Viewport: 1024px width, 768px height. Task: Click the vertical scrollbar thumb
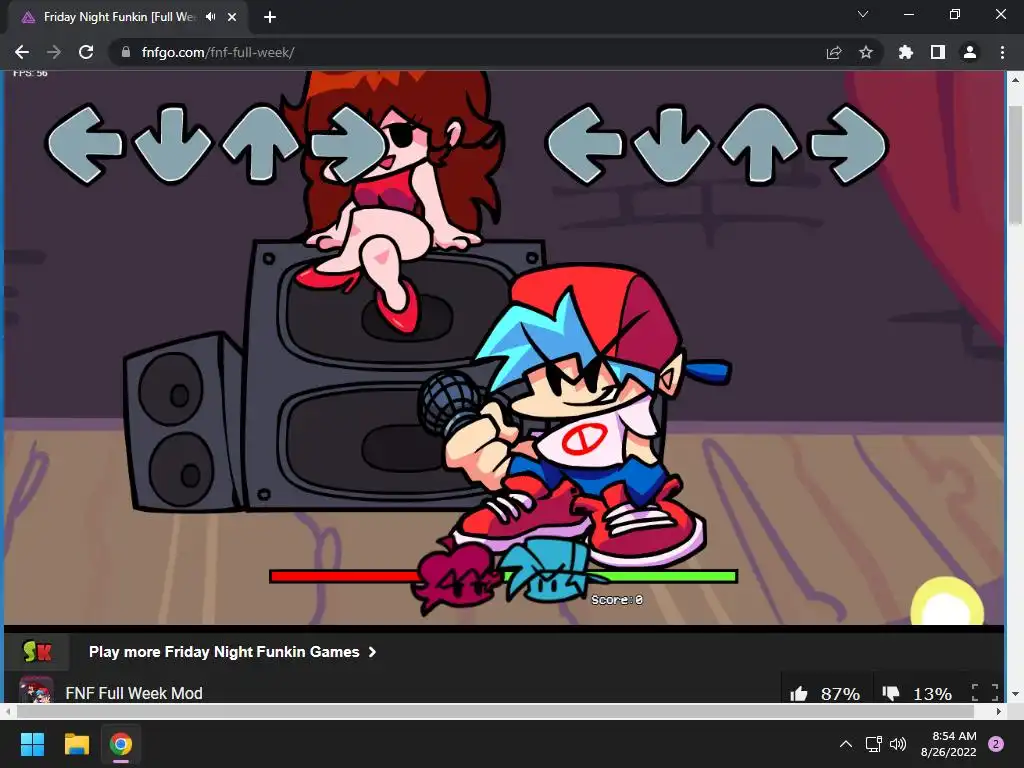click(x=1014, y=165)
